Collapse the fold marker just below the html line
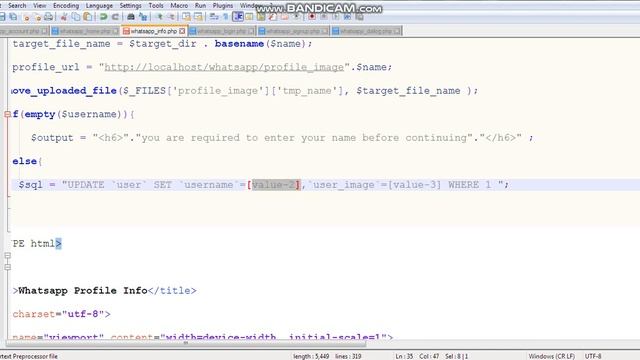 [7, 256]
